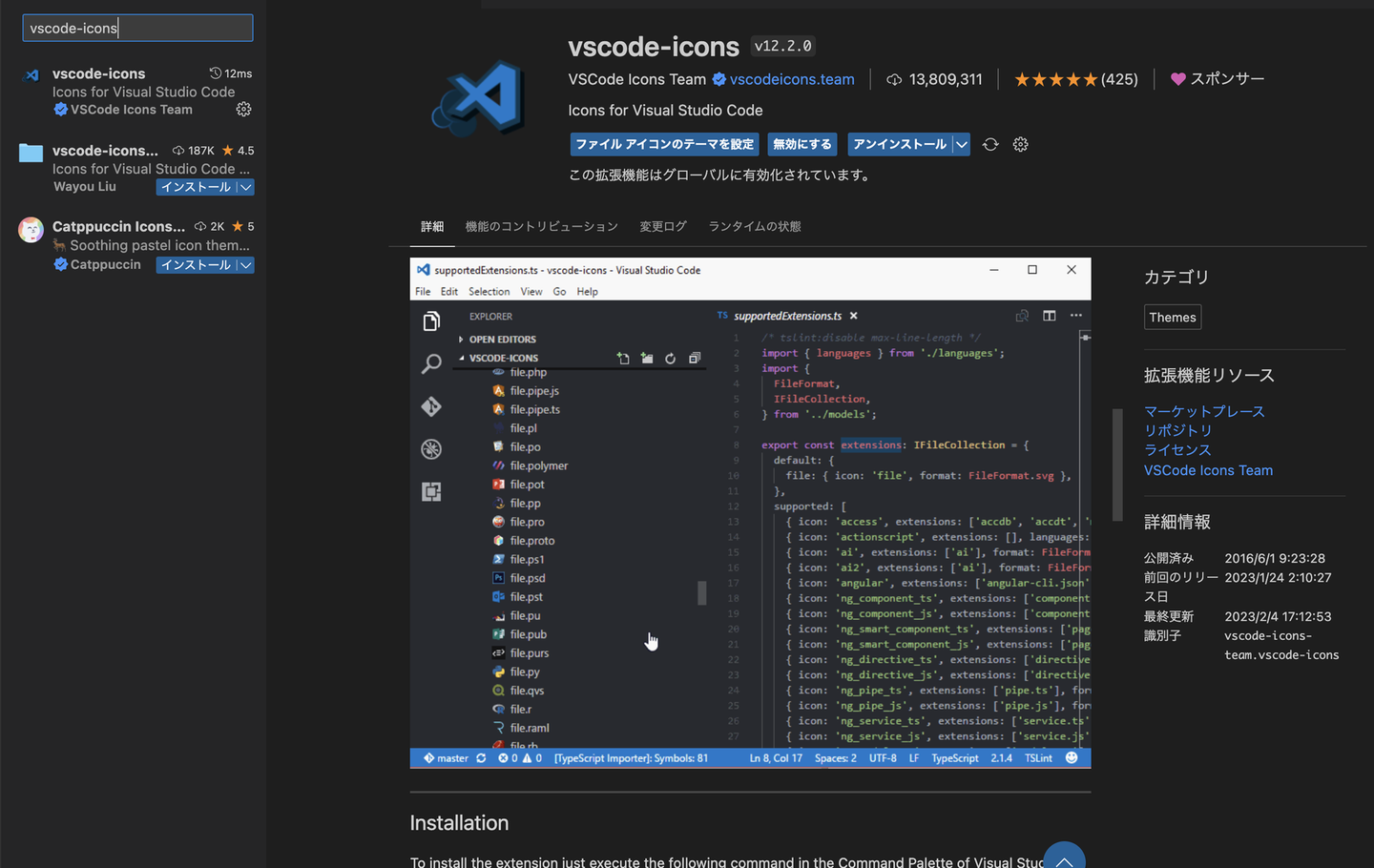This screenshot has height=868, width=1374.
Task: Open the manage gear beside the uninstall button
Action: 1021,144
